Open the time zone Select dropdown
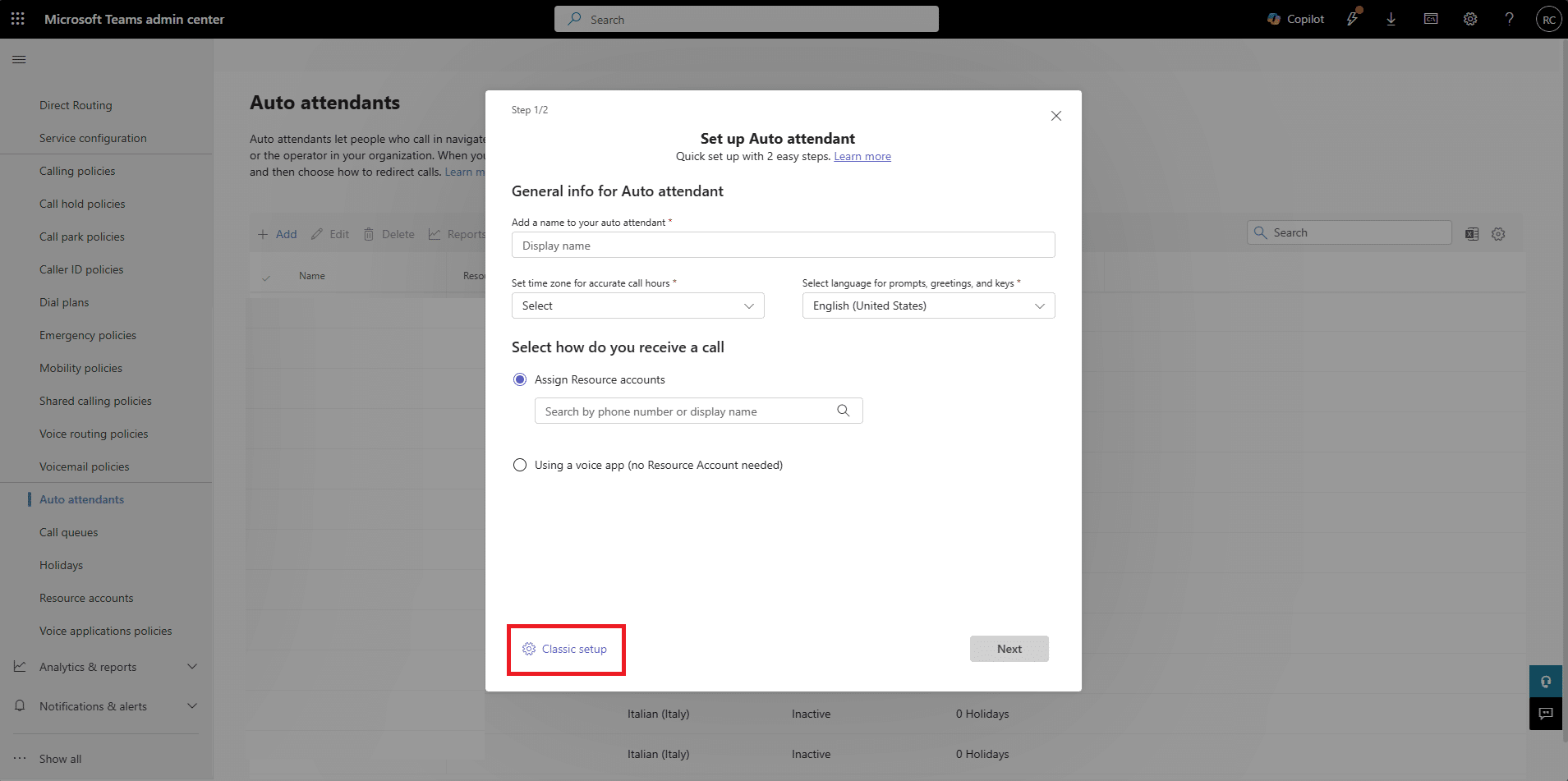 coord(637,306)
